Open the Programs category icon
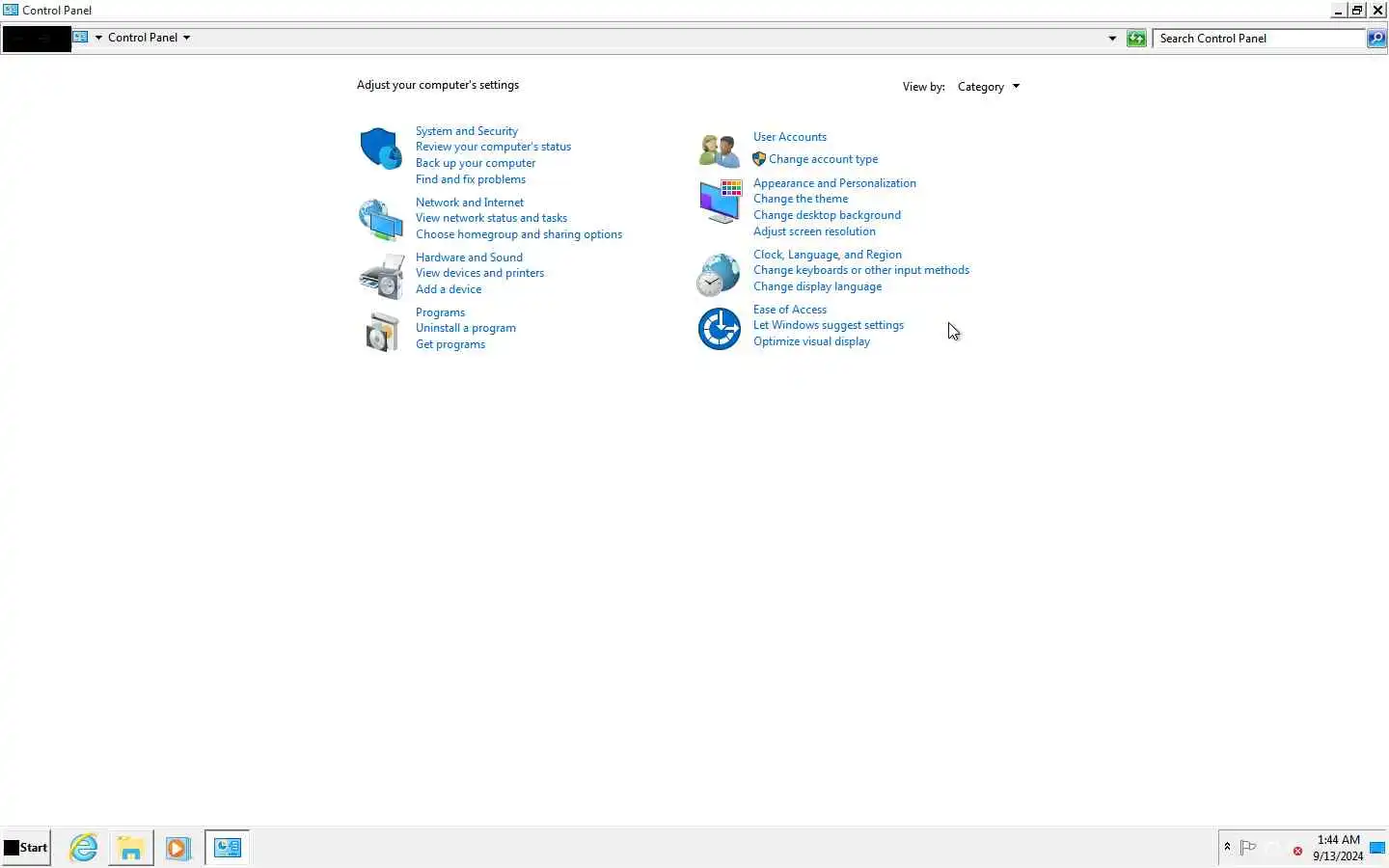Screen dimensions: 1389x868 point(382,332)
